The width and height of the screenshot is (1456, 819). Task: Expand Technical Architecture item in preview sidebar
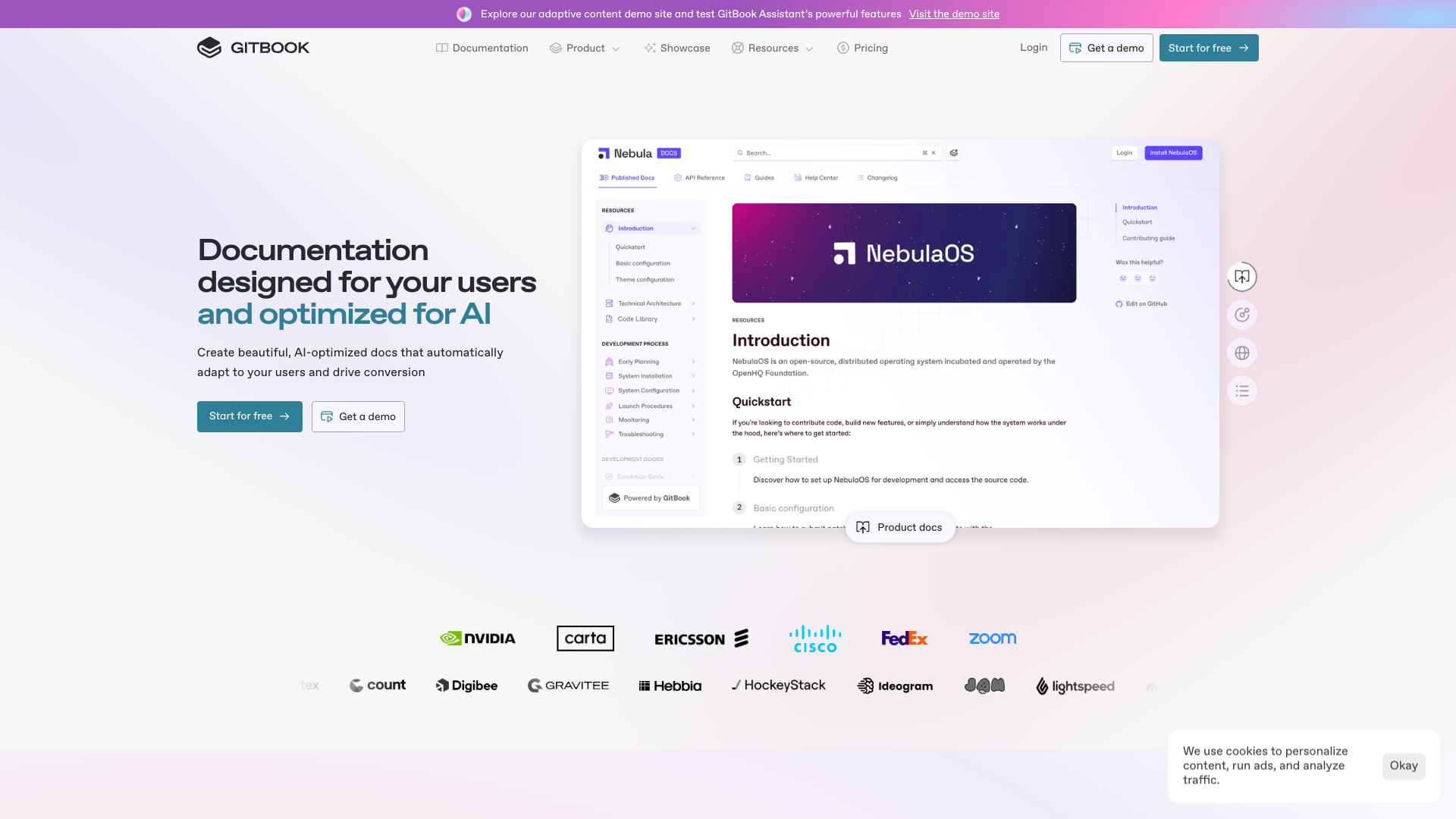pyautogui.click(x=693, y=303)
